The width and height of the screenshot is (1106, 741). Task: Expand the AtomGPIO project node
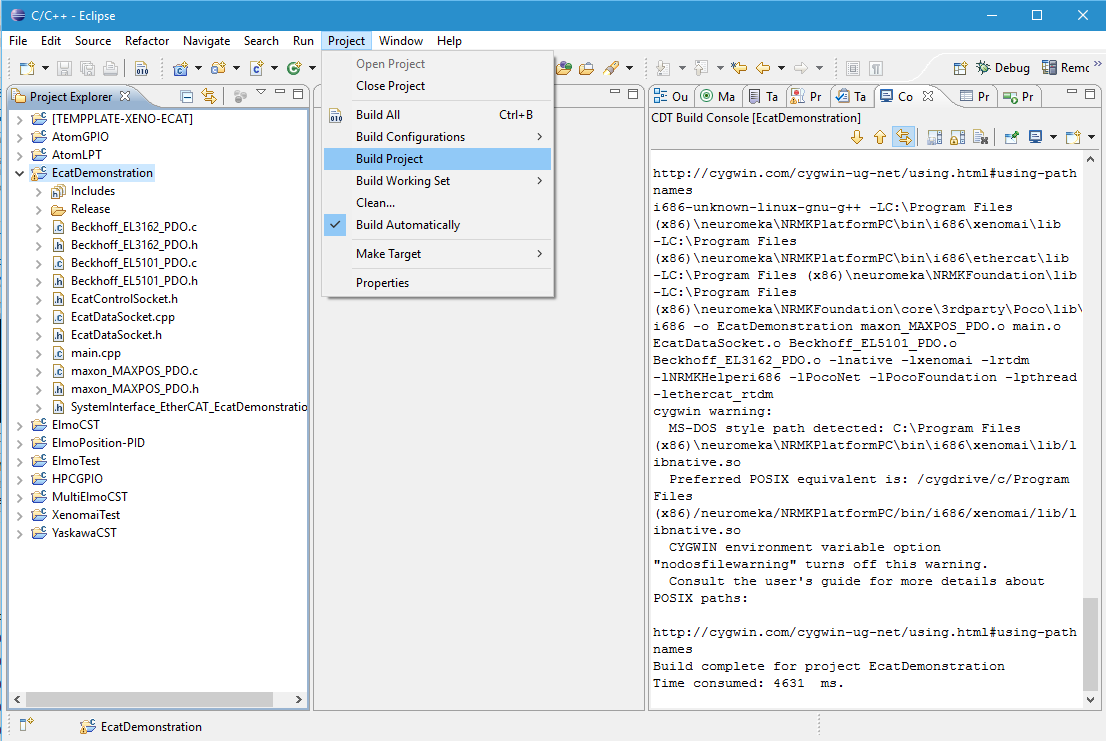coord(20,137)
